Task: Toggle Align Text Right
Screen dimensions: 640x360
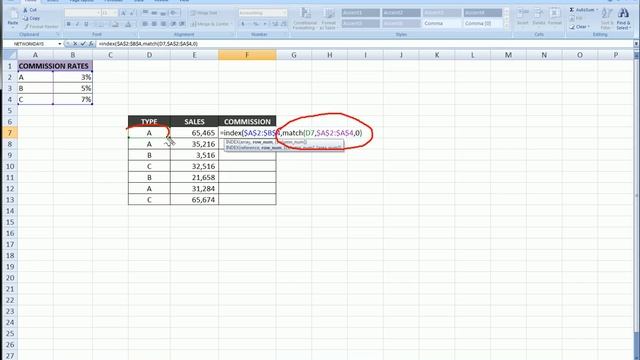Action: (x=163, y=24)
